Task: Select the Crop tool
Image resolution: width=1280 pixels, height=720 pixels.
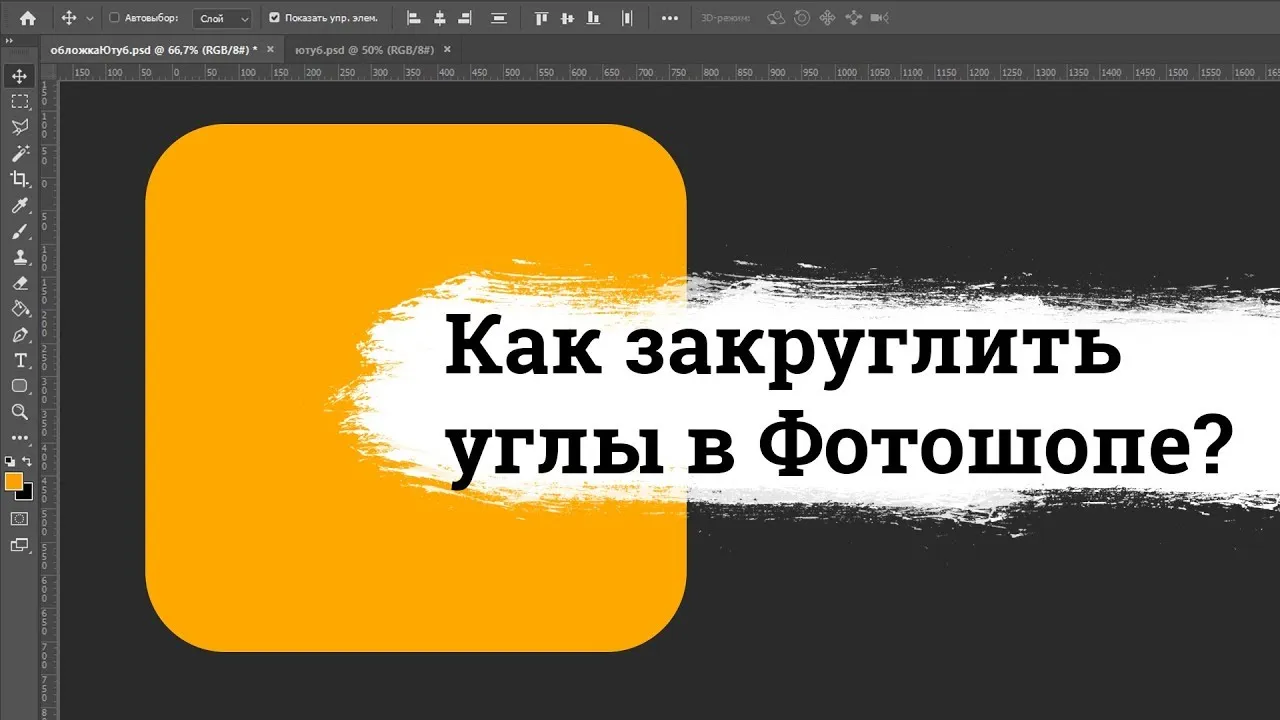Action: coord(19,179)
